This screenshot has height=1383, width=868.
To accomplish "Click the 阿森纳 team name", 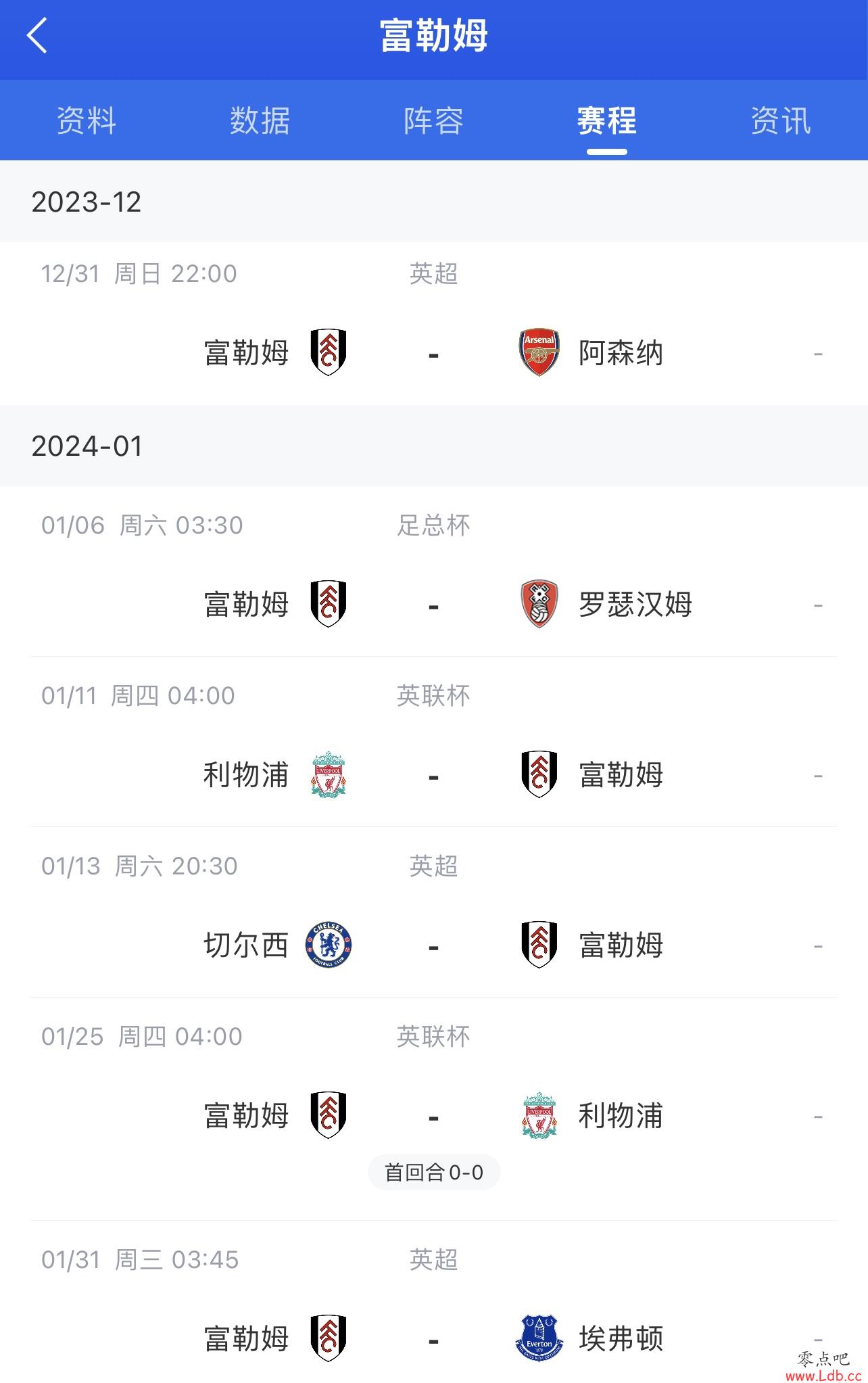I will (621, 353).
